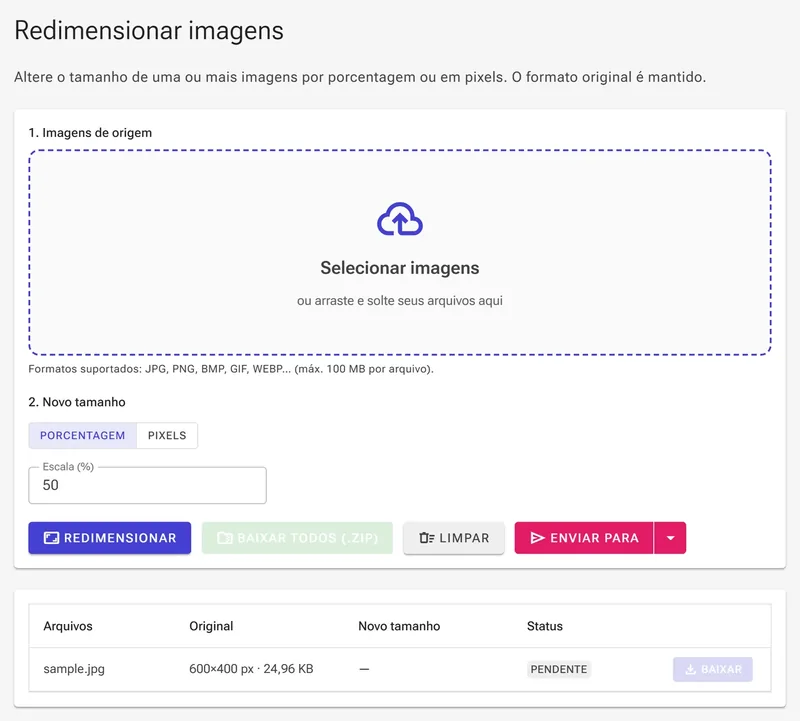
Task: Open the ENVIAR PARA dropdown arrow
Action: pyautogui.click(x=670, y=538)
